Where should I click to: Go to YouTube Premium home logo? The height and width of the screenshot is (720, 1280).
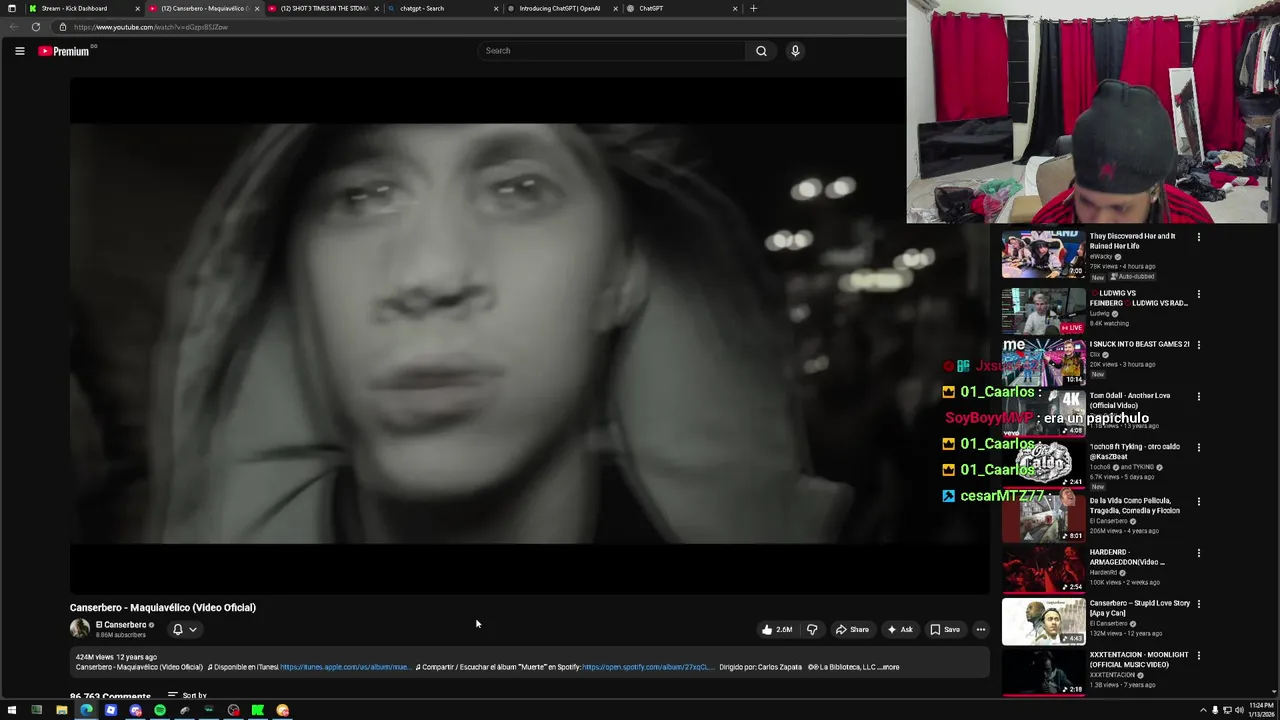click(x=64, y=51)
